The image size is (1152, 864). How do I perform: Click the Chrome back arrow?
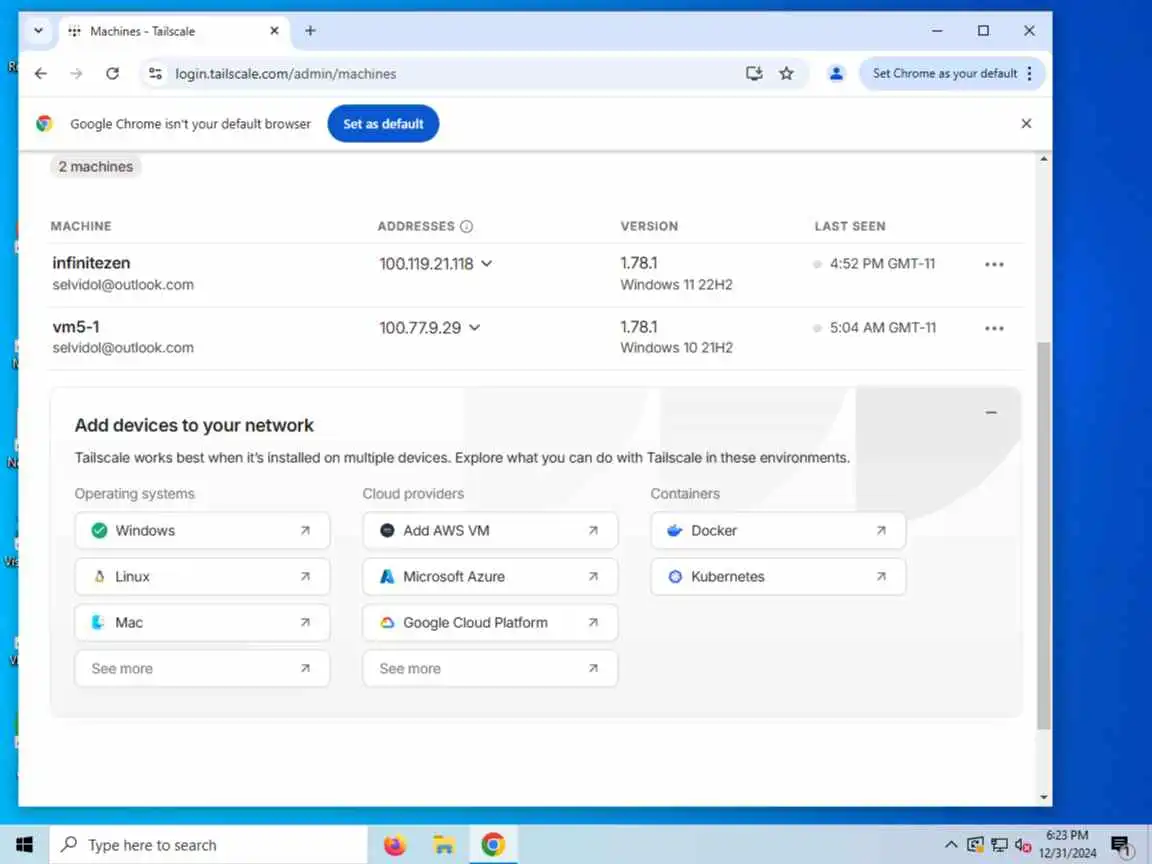click(41, 73)
